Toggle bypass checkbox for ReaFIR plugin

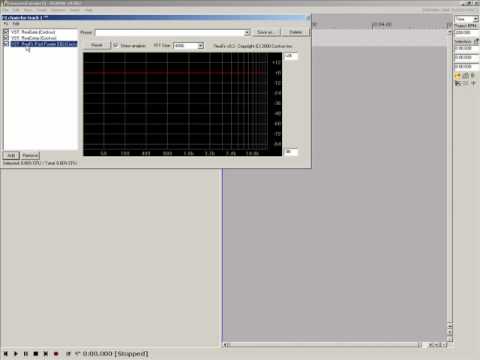point(6,44)
